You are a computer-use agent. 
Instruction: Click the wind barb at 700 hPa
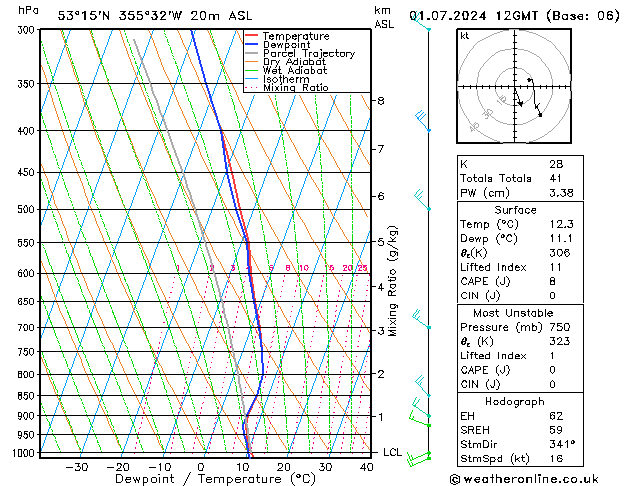421,319
